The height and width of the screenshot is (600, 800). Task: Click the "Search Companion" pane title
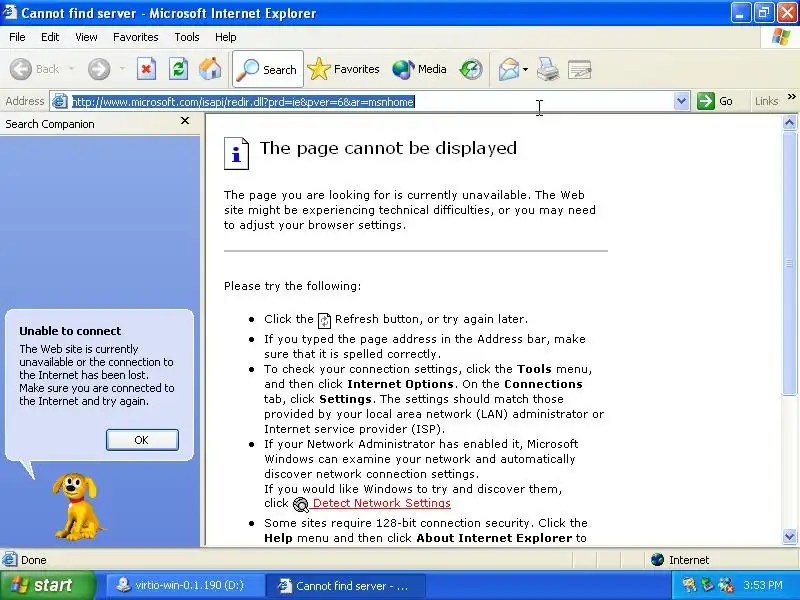(x=50, y=124)
